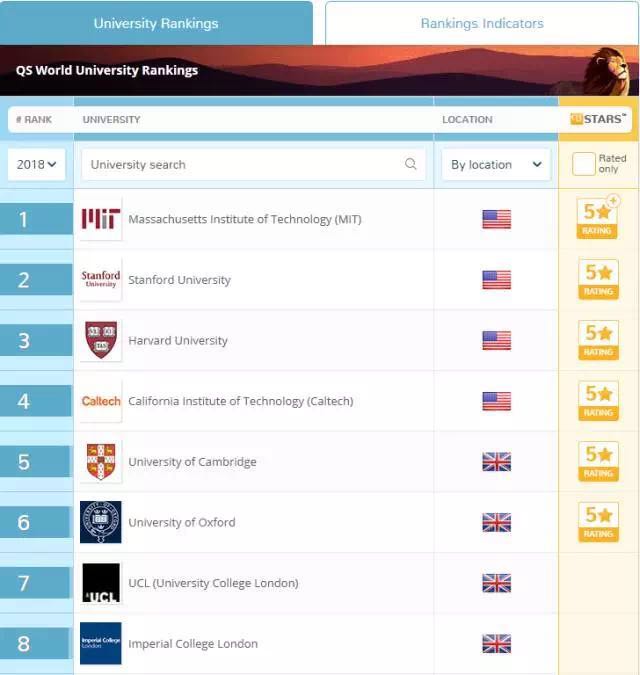The width and height of the screenshot is (640, 675).
Task: Click the UCL black logo
Action: point(101,583)
